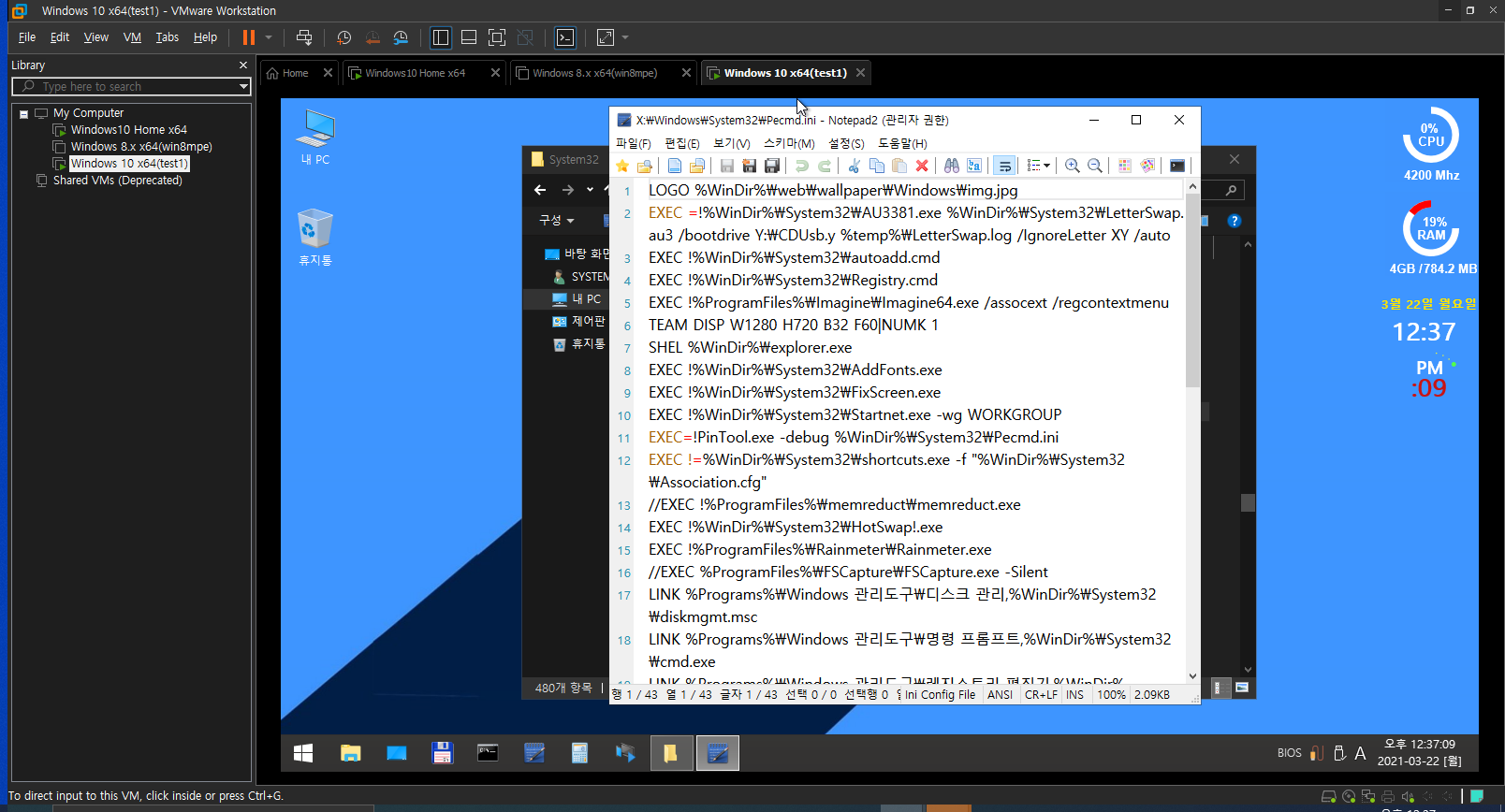Open the 편집(E) menu in Notepad2
Screen dimensions: 1505x812
[x=682, y=143]
